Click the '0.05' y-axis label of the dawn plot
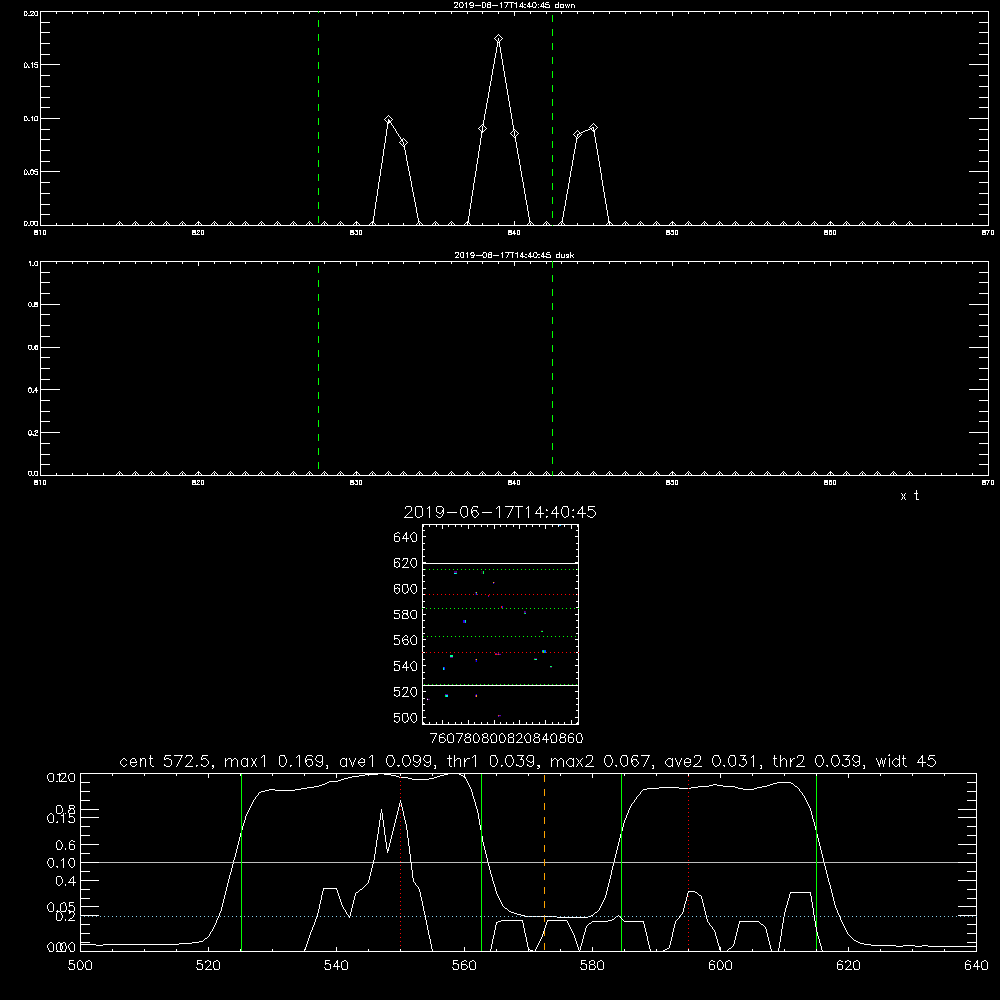Image resolution: width=1000 pixels, height=1000 pixels. [31, 172]
